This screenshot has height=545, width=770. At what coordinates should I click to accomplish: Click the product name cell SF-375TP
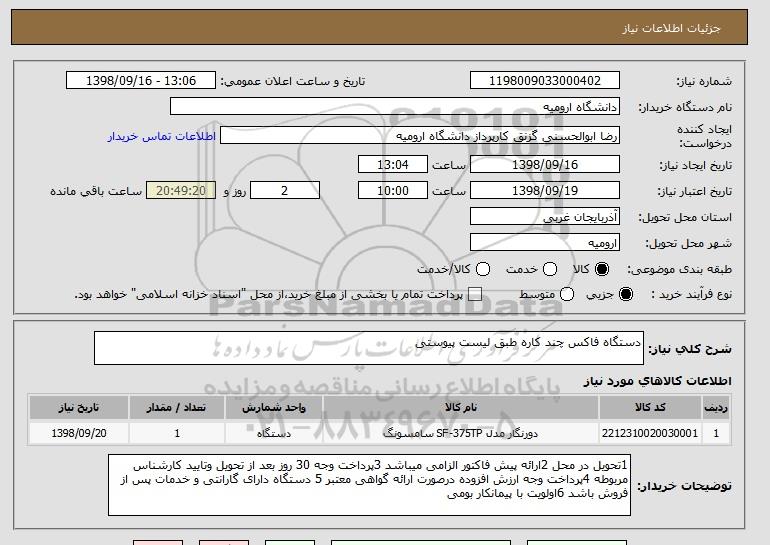[x=461, y=433]
